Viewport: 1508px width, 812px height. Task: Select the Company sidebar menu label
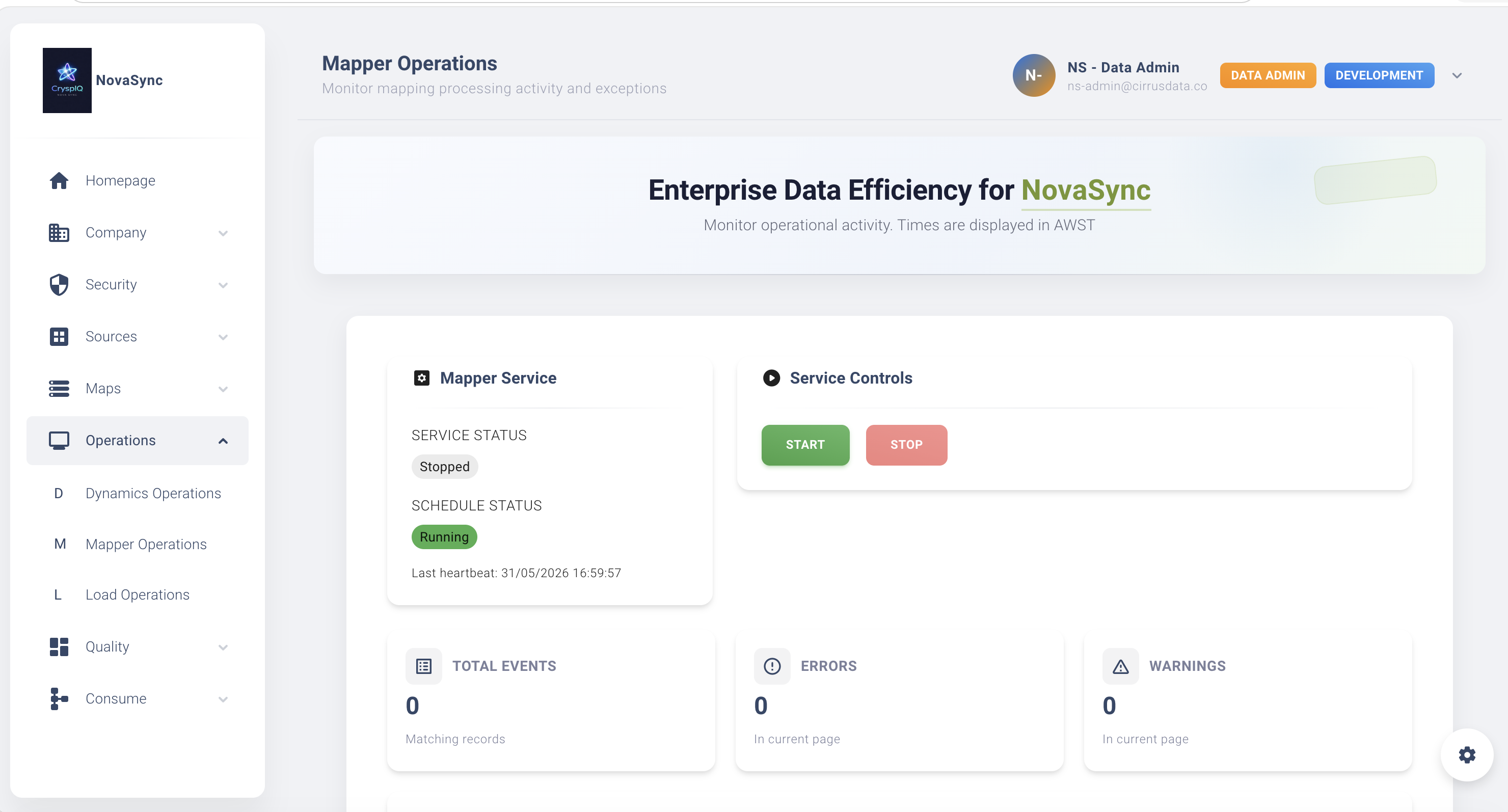pyautogui.click(x=116, y=232)
